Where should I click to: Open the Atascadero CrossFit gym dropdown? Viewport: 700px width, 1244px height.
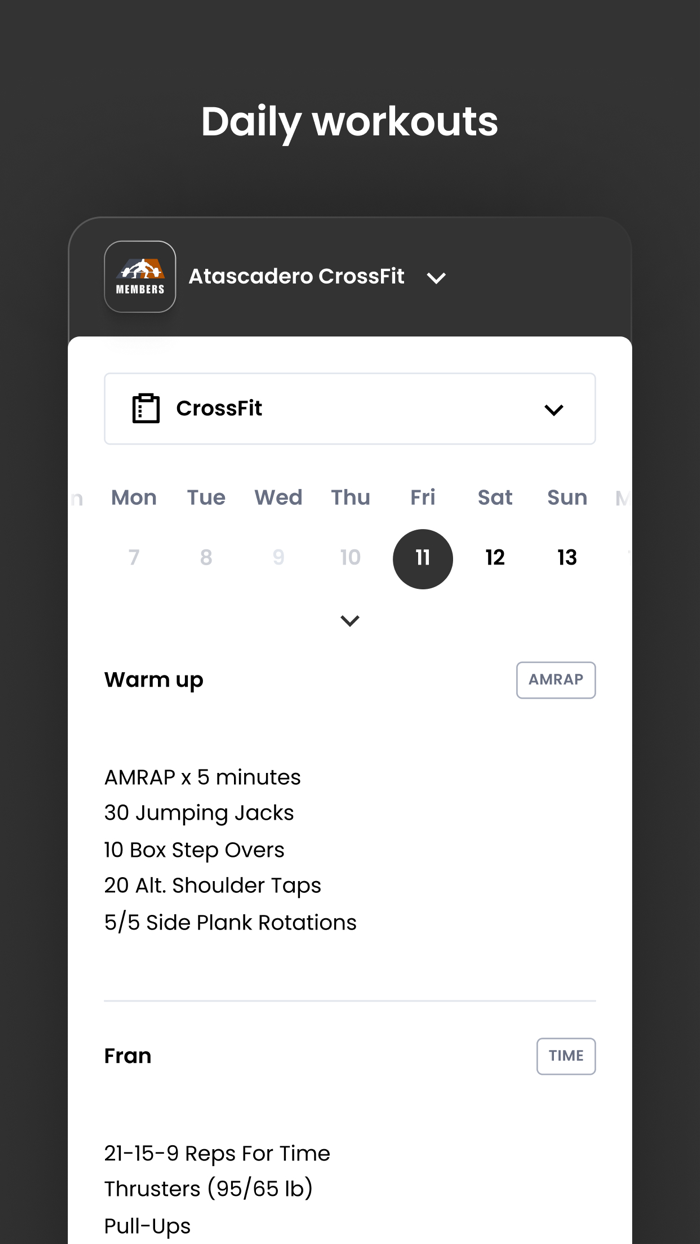pos(436,278)
